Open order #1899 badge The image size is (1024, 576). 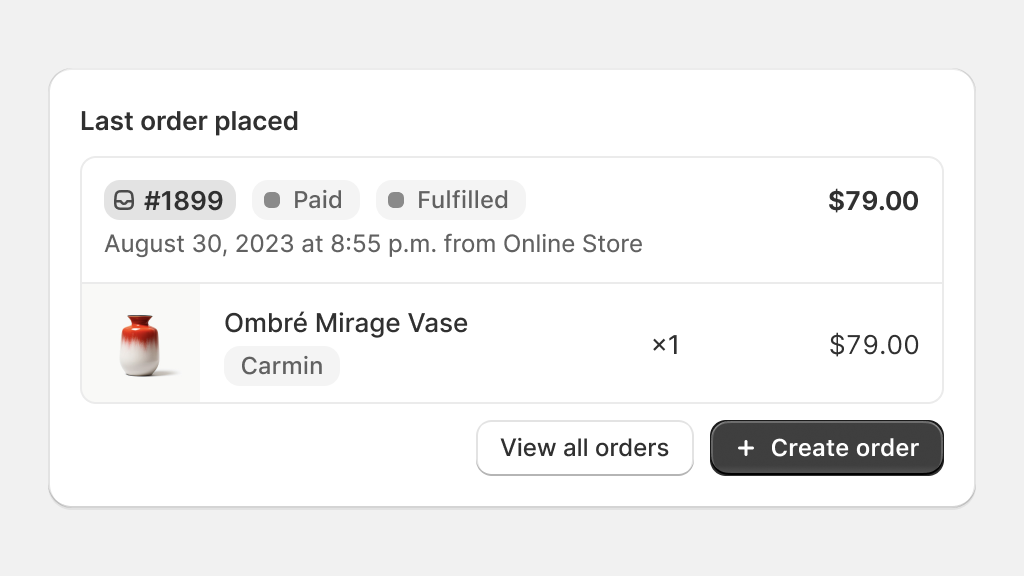(170, 200)
